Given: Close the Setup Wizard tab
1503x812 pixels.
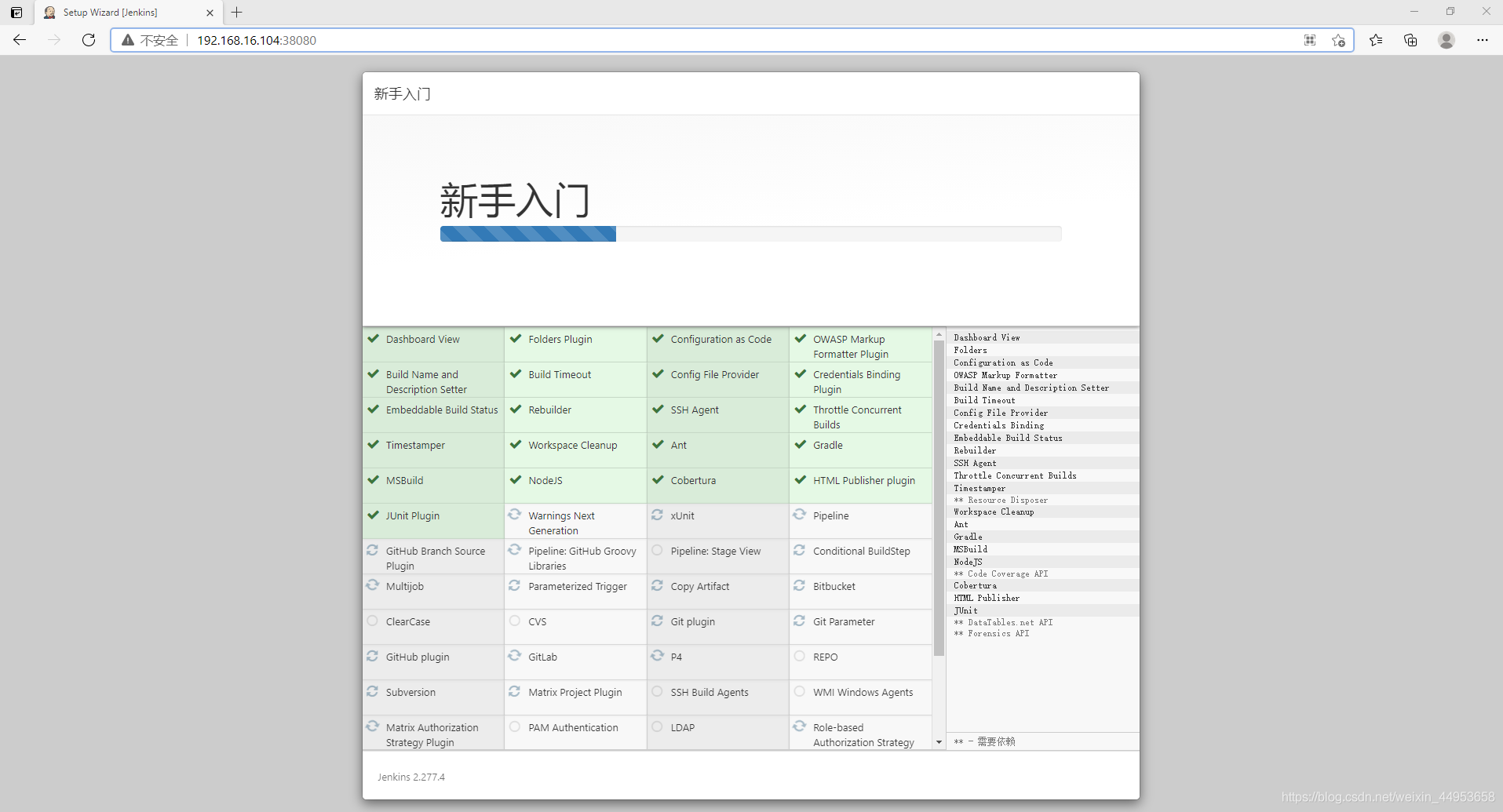Looking at the screenshot, I should (x=210, y=13).
